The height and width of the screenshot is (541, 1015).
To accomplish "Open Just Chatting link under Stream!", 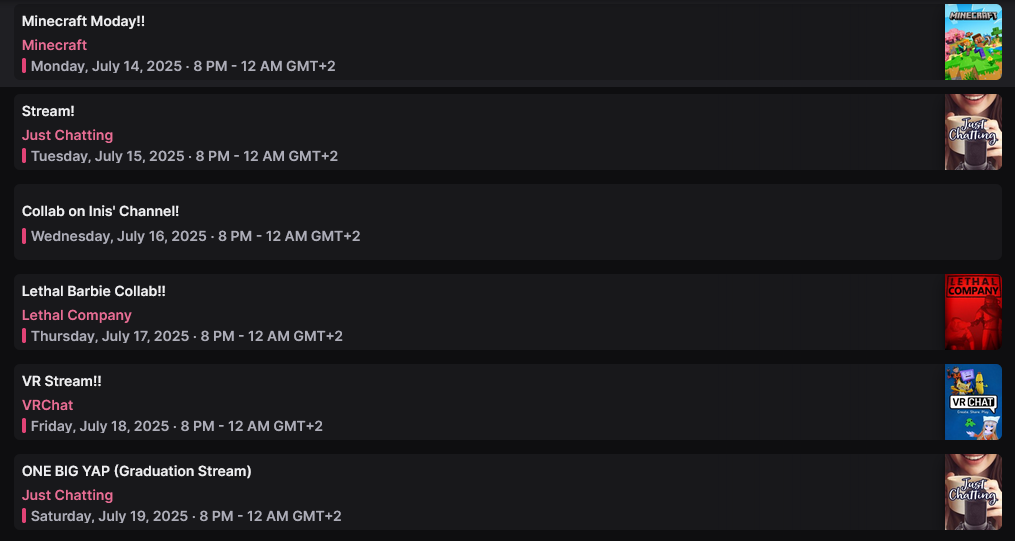I will [x=68, y=135].
